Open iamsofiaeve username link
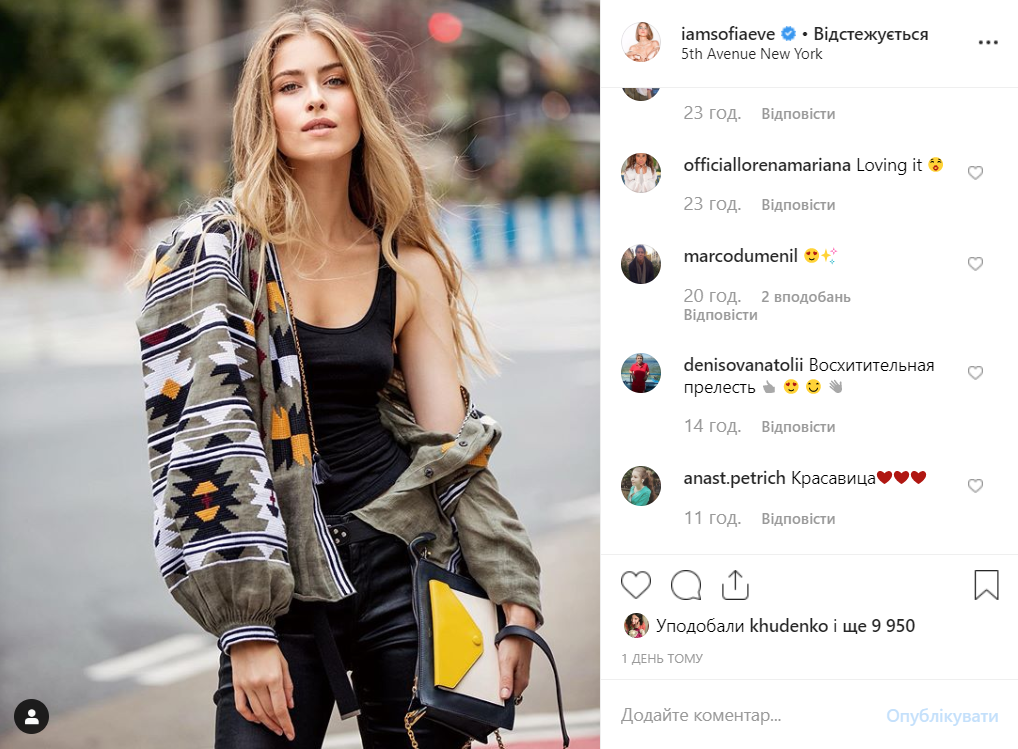 click(x=728, y=34)
